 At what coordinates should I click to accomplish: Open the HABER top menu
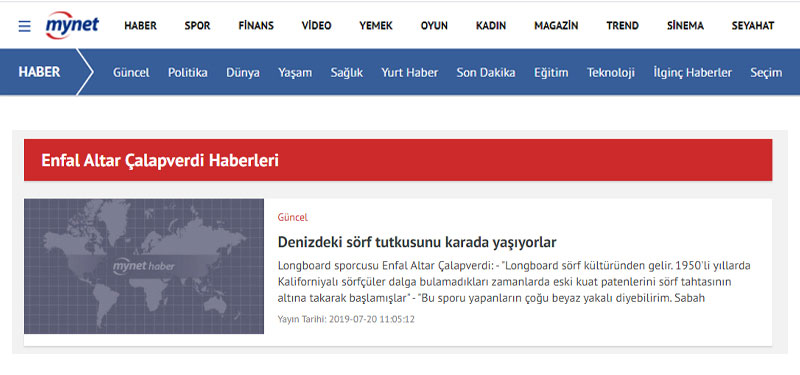click(140, 26)
